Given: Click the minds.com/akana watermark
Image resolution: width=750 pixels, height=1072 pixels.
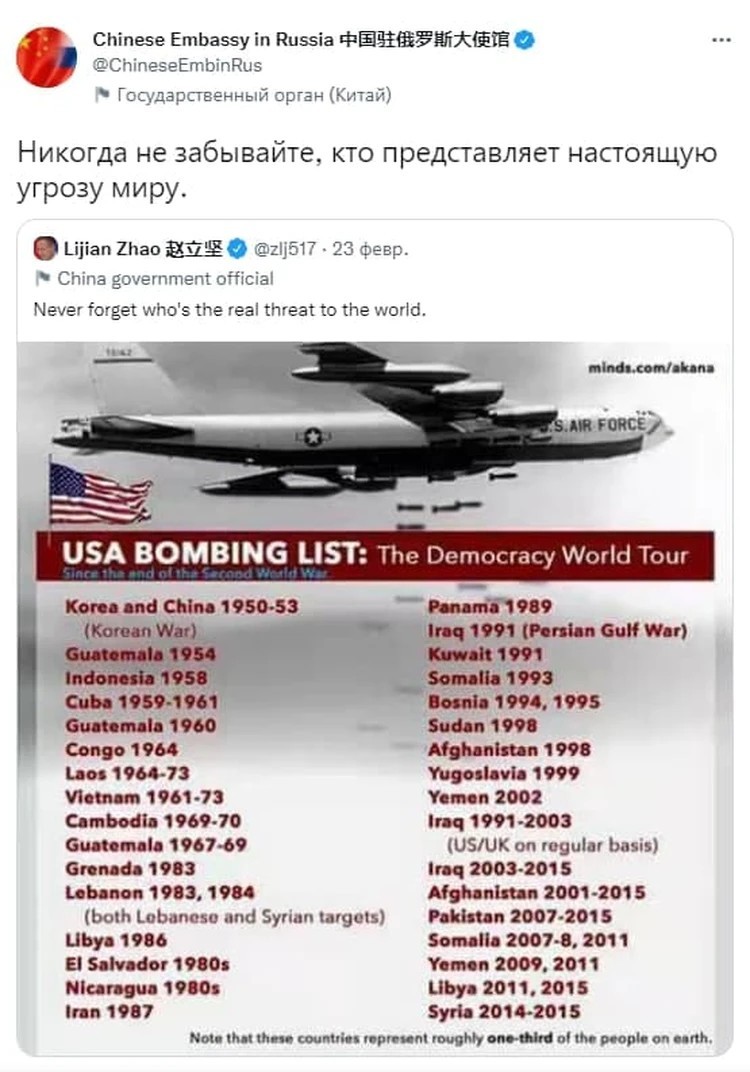Looking at the screenshot, I should 650,368.
